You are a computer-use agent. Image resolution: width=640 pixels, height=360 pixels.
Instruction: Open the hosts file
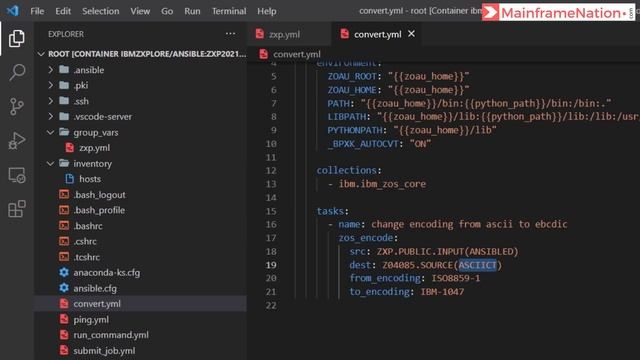coord(140,179)
